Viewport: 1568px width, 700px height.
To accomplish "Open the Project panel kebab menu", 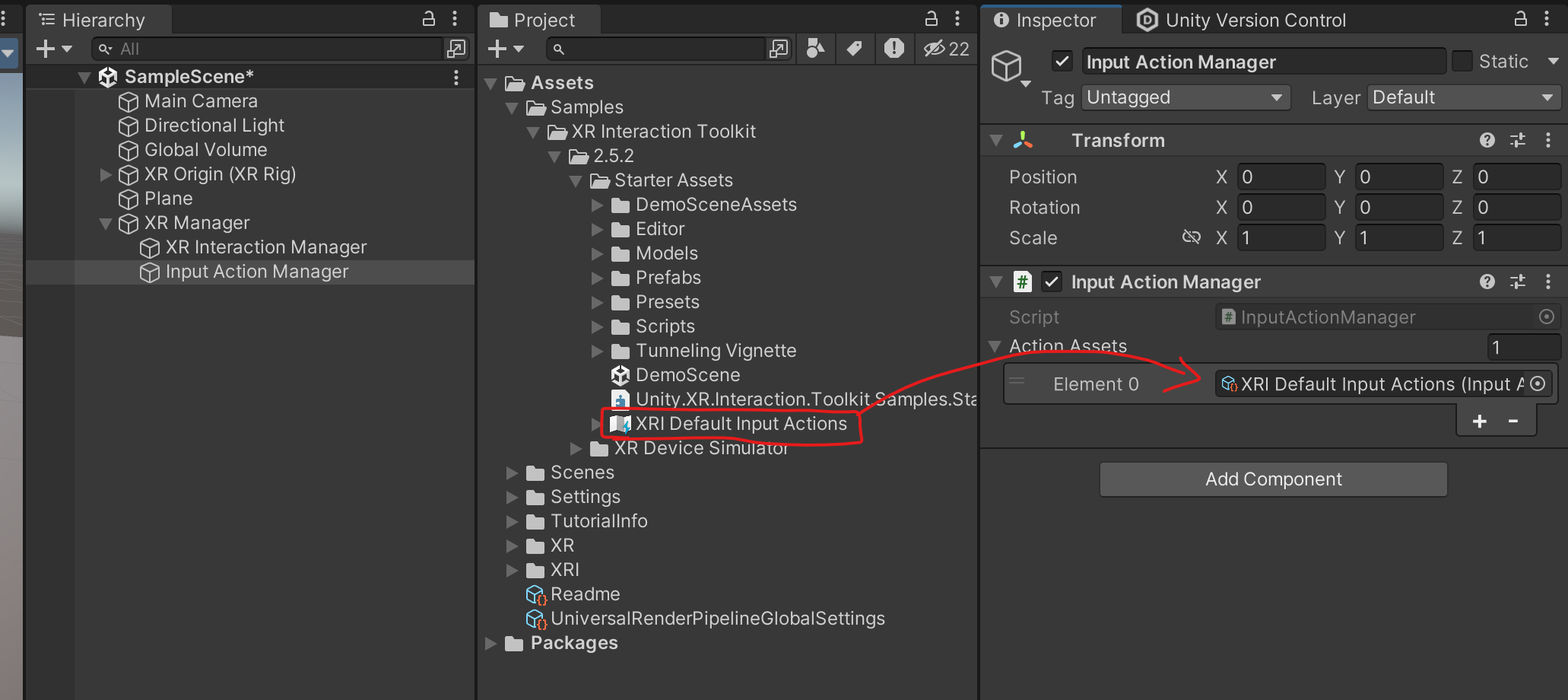I will [x=957, y=18].
